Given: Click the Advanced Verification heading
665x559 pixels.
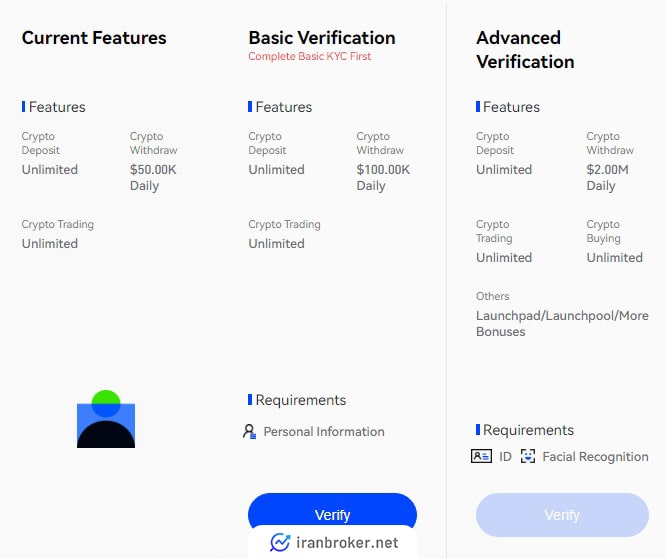Looking at the screenshot, I should [x=525, y=50].
